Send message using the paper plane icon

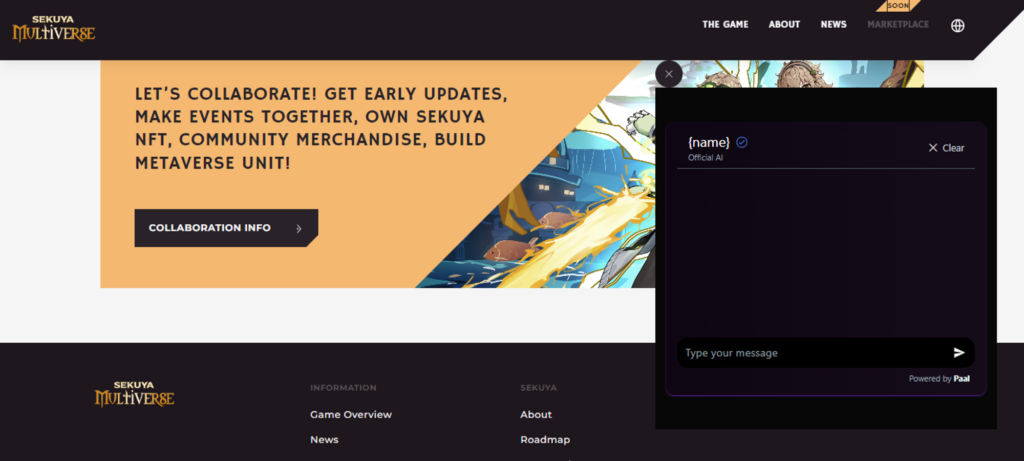click(x=959, y=353)
